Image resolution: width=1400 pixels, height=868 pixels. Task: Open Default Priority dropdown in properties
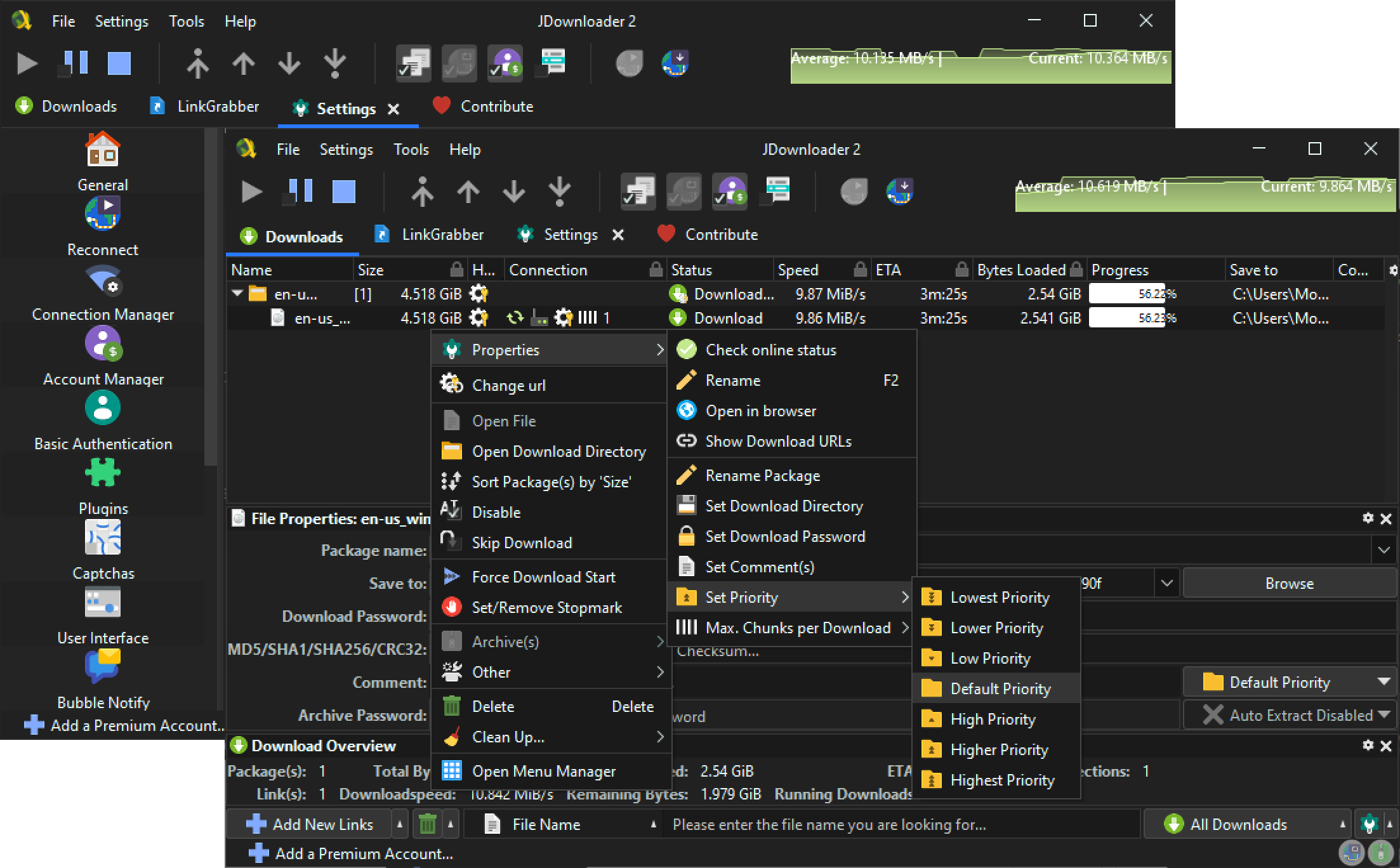pos(1290,682)
